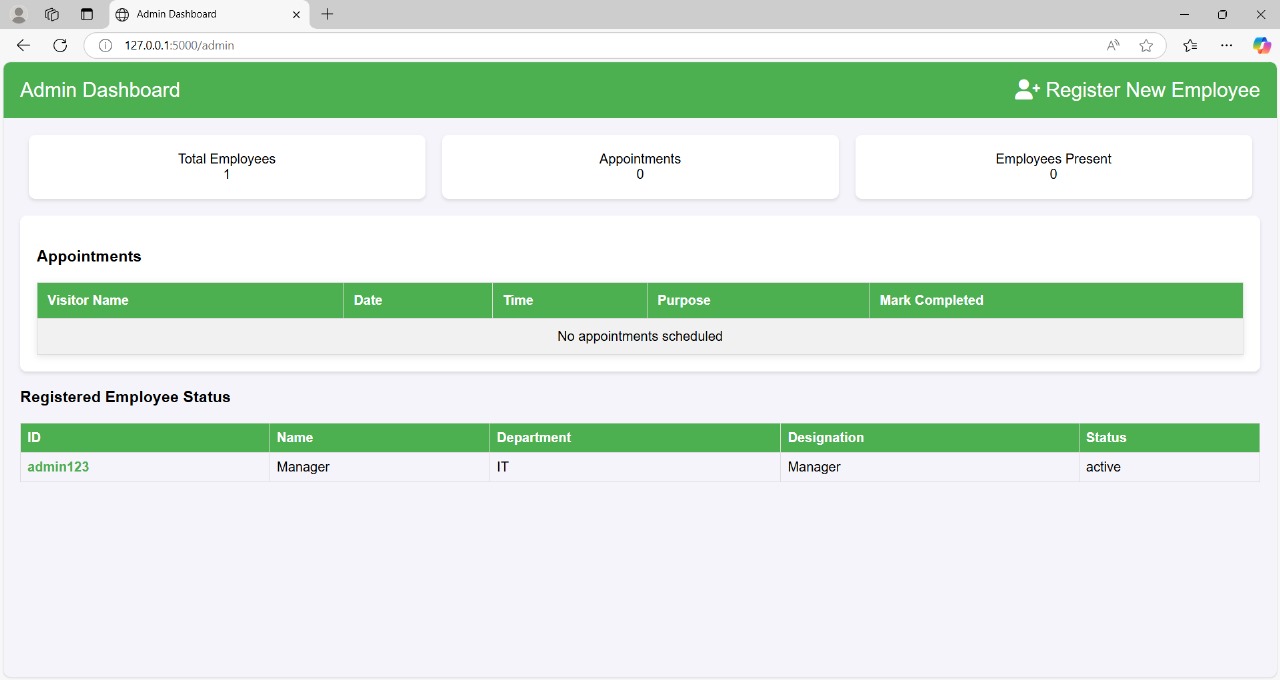Screen dimensions: 1280x680
Task: Open a new browser tab
Action: coord(327,14)
